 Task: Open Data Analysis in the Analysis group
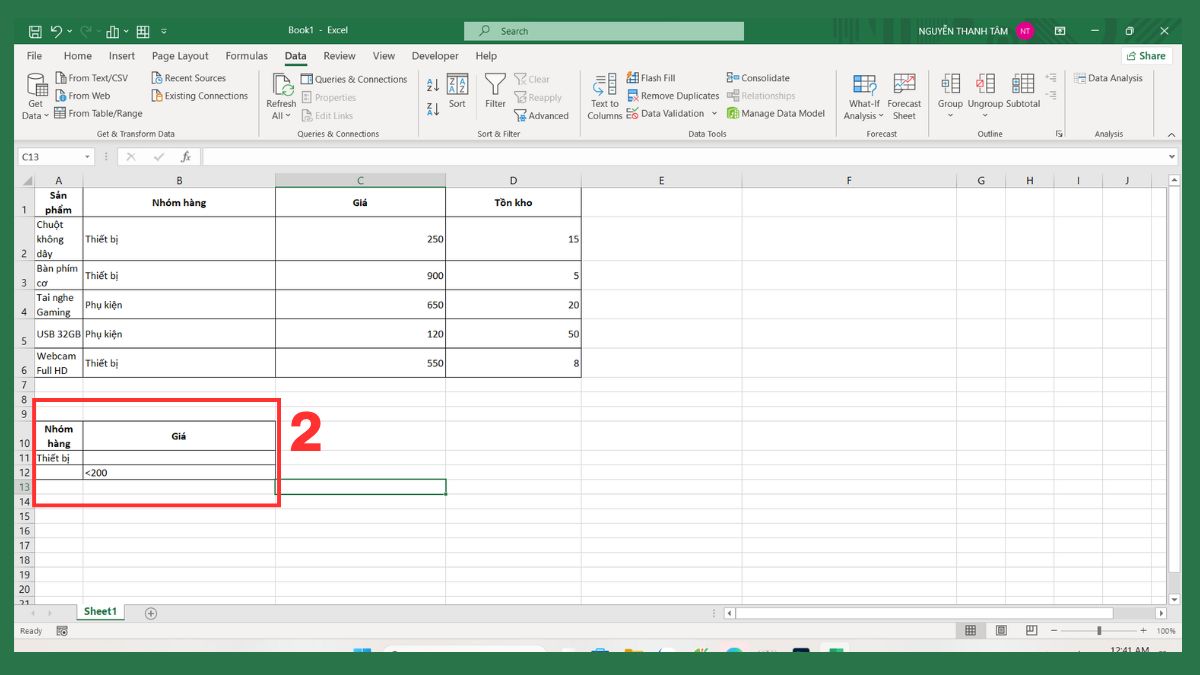(1109, 77)
